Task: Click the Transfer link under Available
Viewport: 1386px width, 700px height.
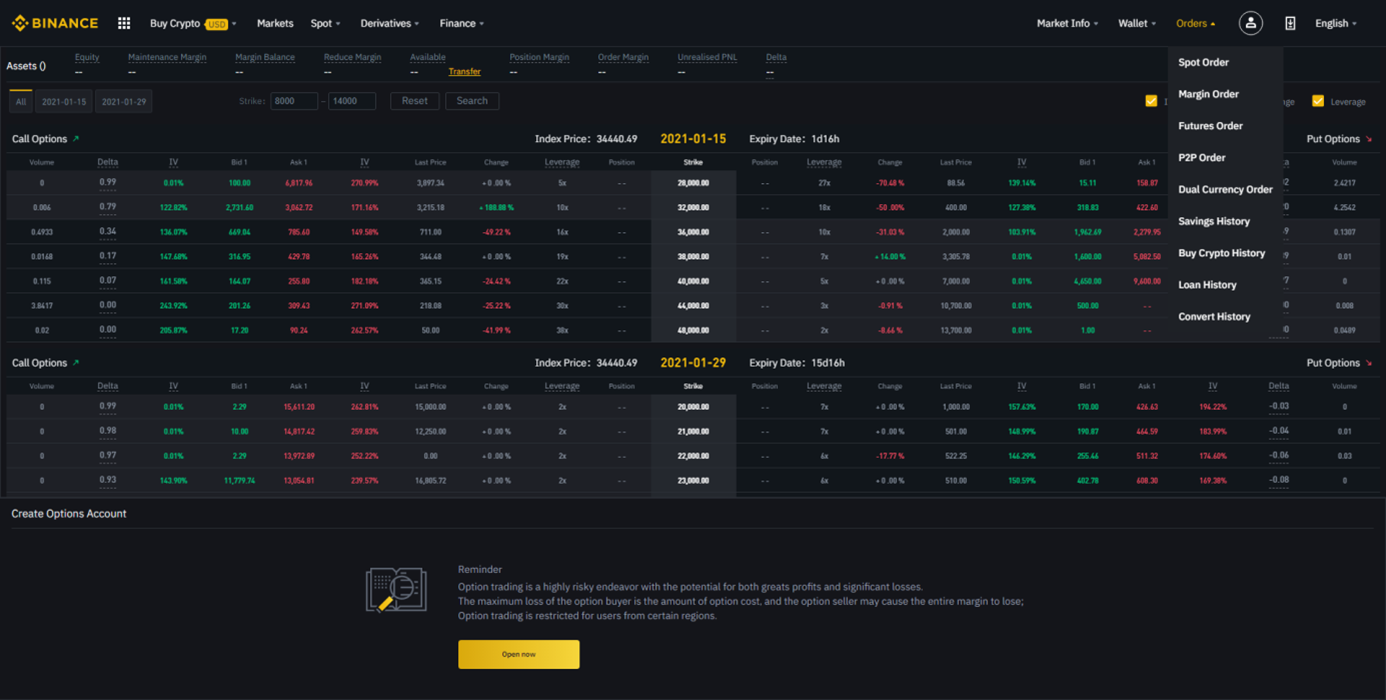Action: point(465,71)
